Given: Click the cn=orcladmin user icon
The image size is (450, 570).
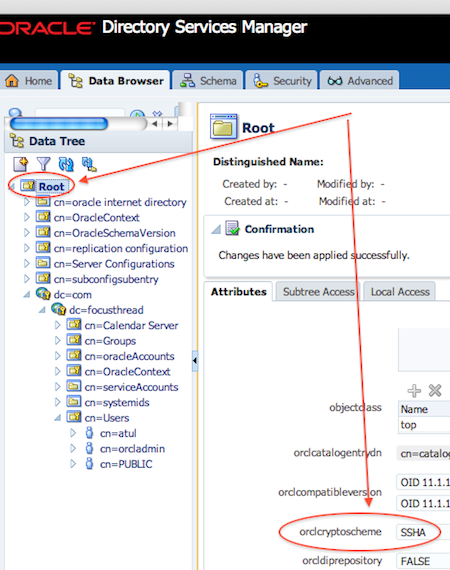Looking at the screenshot, I should coord(89,448).
